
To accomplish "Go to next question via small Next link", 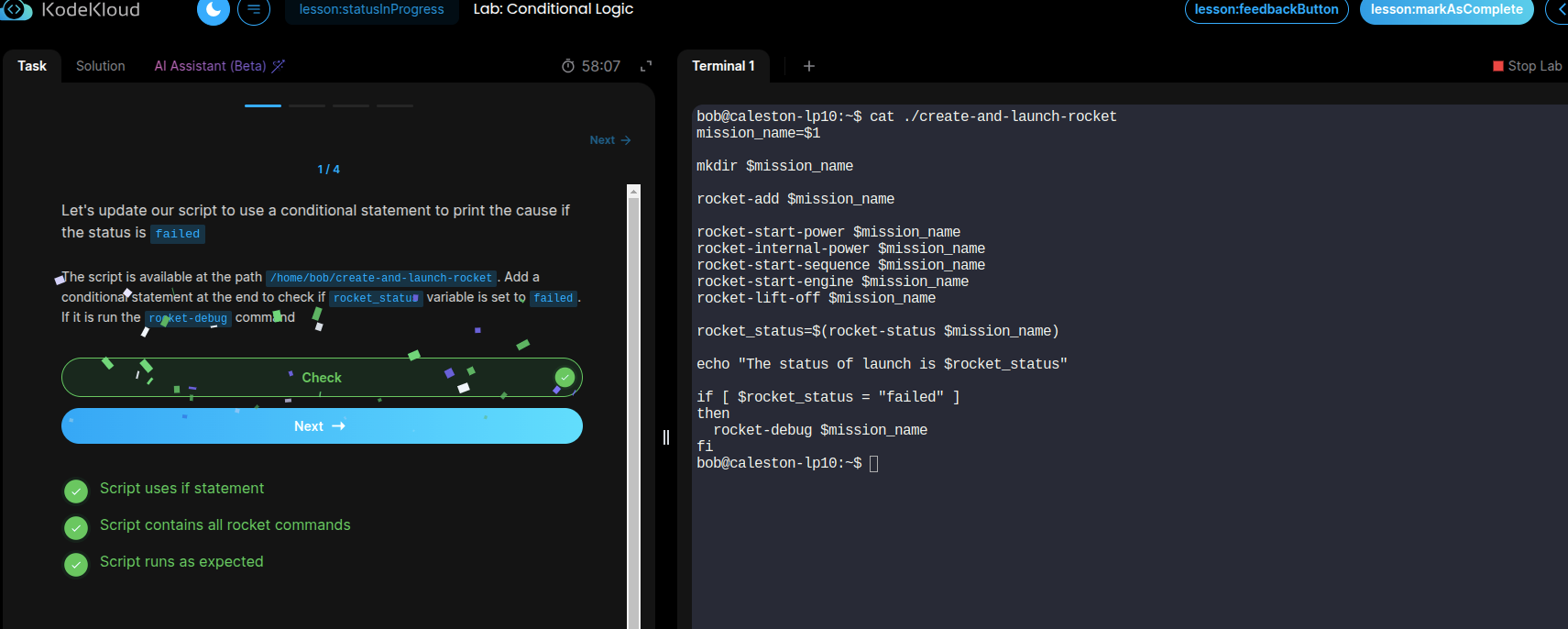I will [610, 140].
